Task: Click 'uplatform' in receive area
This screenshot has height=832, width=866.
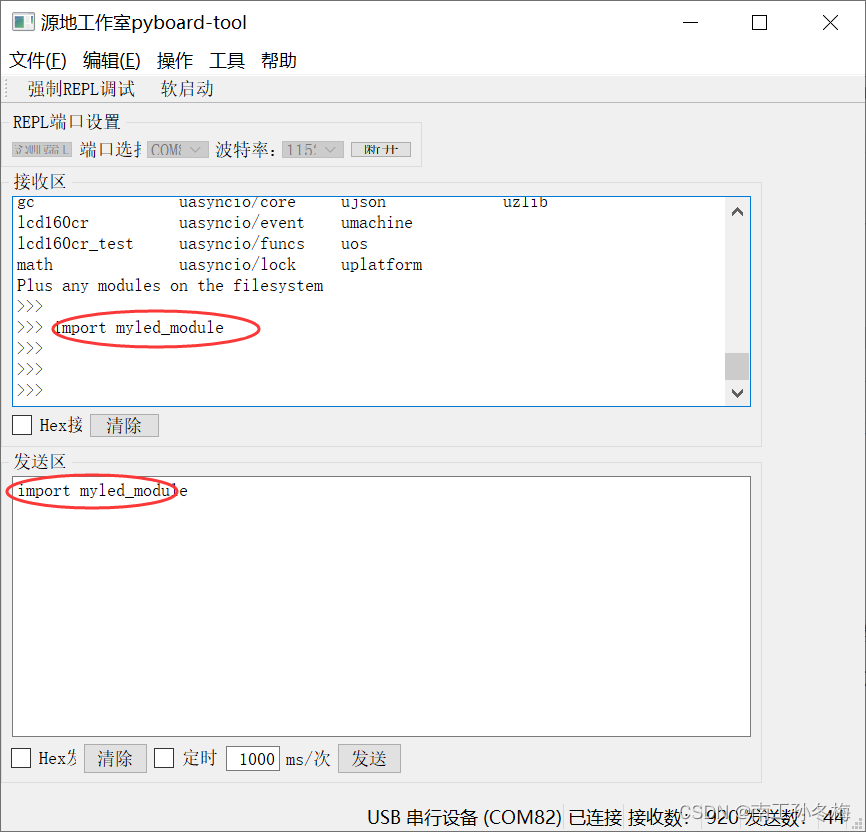Action: click(x=381, y=265)
